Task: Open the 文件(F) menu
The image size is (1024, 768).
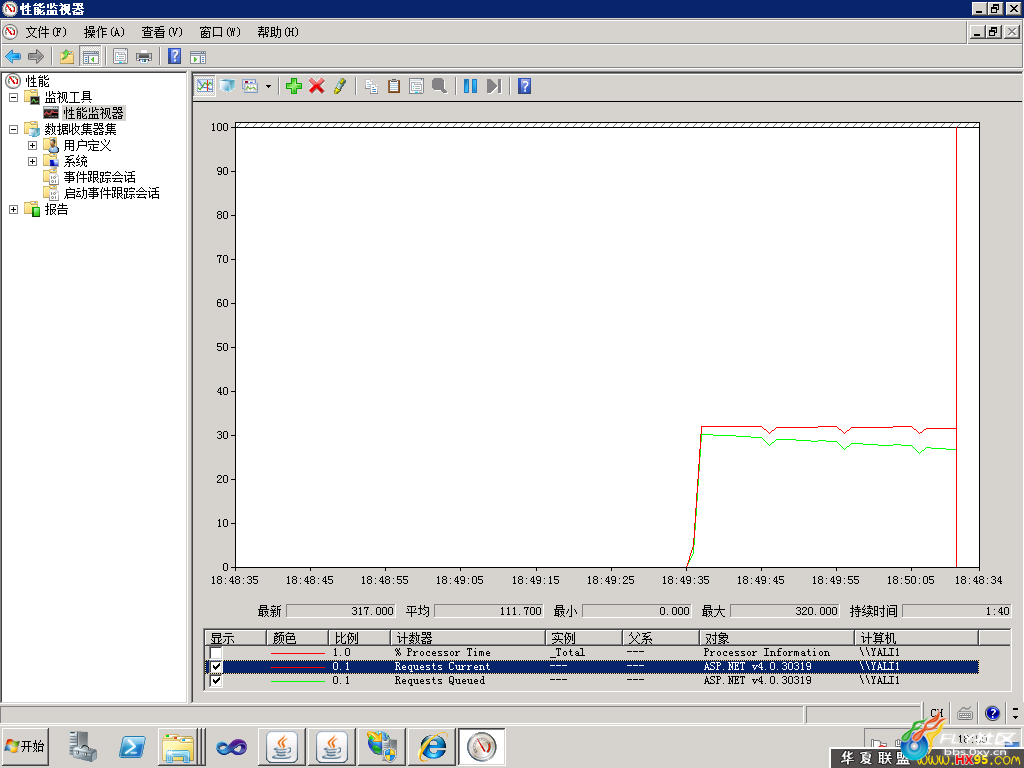Action: coord(46,32)
